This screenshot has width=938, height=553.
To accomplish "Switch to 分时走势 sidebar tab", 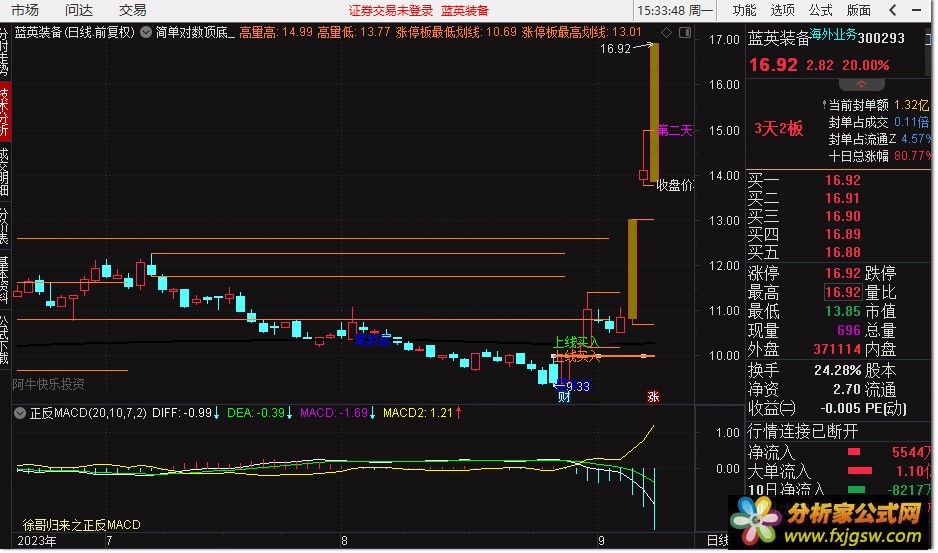I will (x=5, y=51).
